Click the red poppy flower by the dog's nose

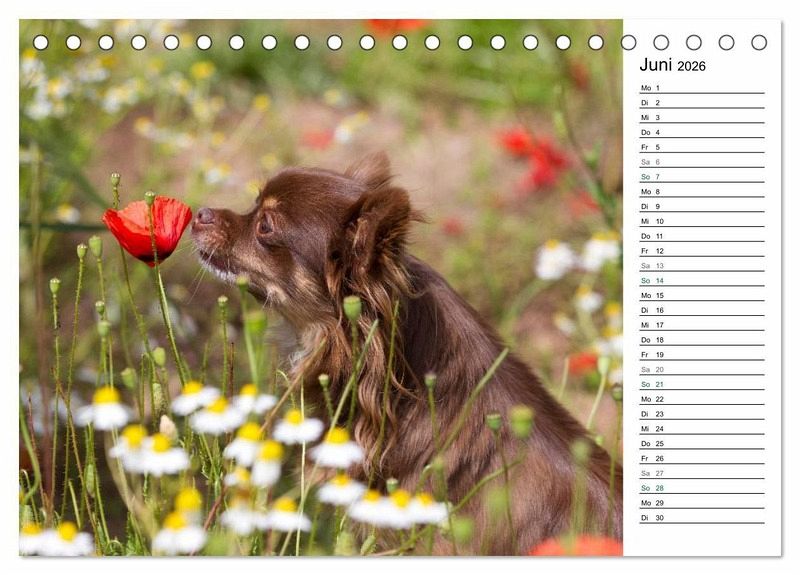coord(148,228)
